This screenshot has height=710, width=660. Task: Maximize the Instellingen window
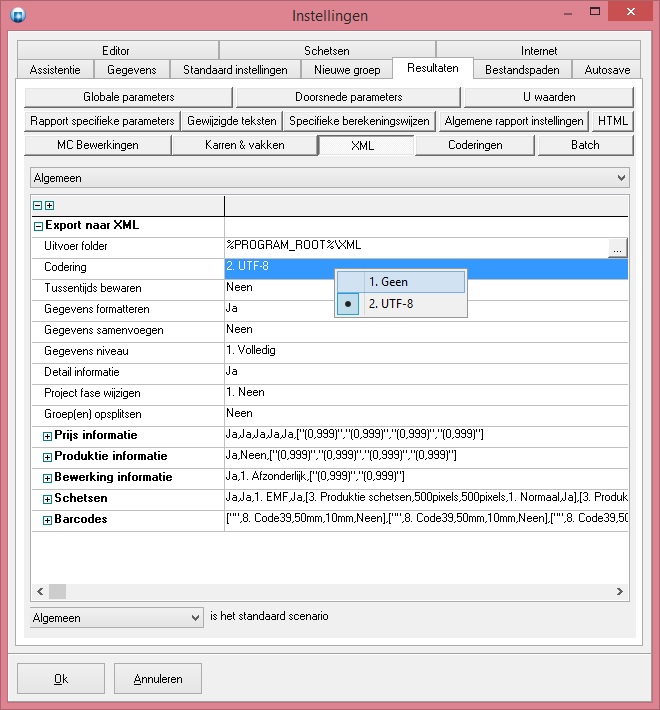(595, 11)
